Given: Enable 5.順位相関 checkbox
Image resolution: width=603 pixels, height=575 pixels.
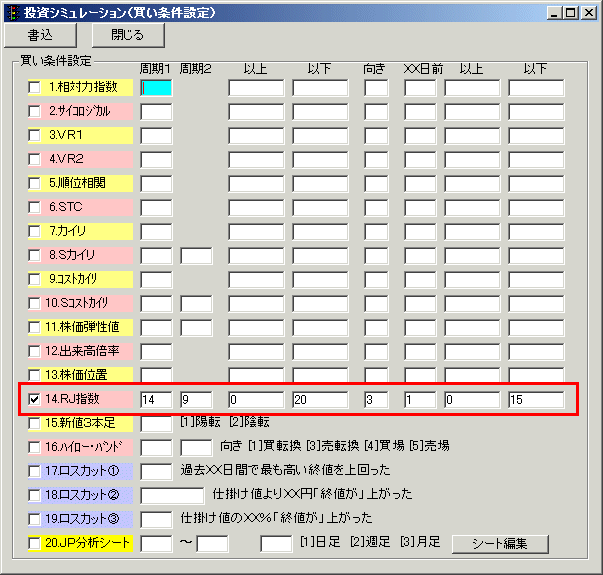Looking at the screenshot, I should pyautogui.click(x=34, y=183).
